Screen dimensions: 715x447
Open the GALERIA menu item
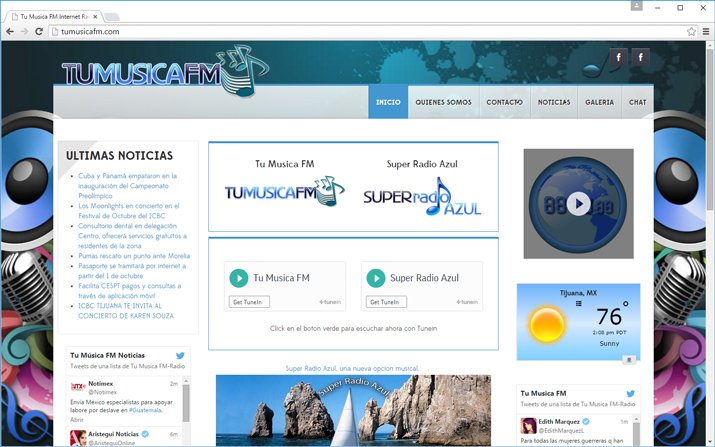(599, 102)
